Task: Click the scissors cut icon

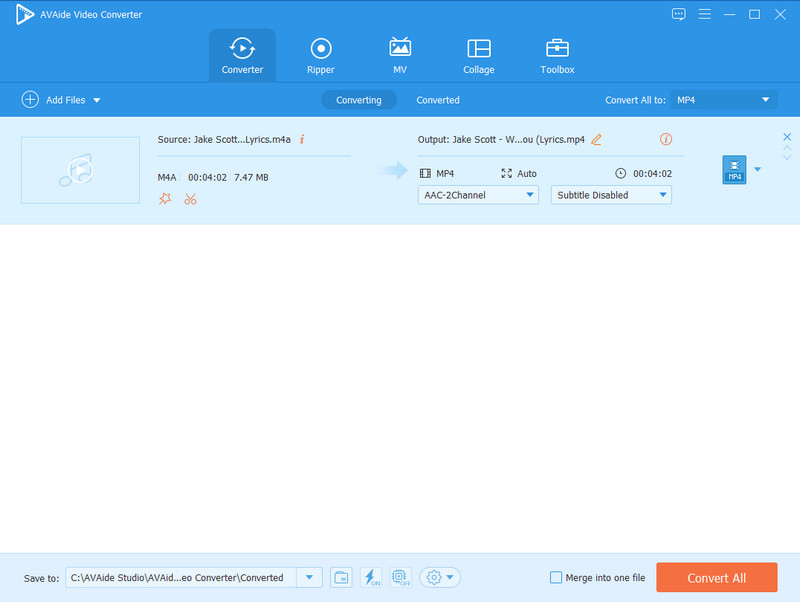Action: tap(190, 199)
